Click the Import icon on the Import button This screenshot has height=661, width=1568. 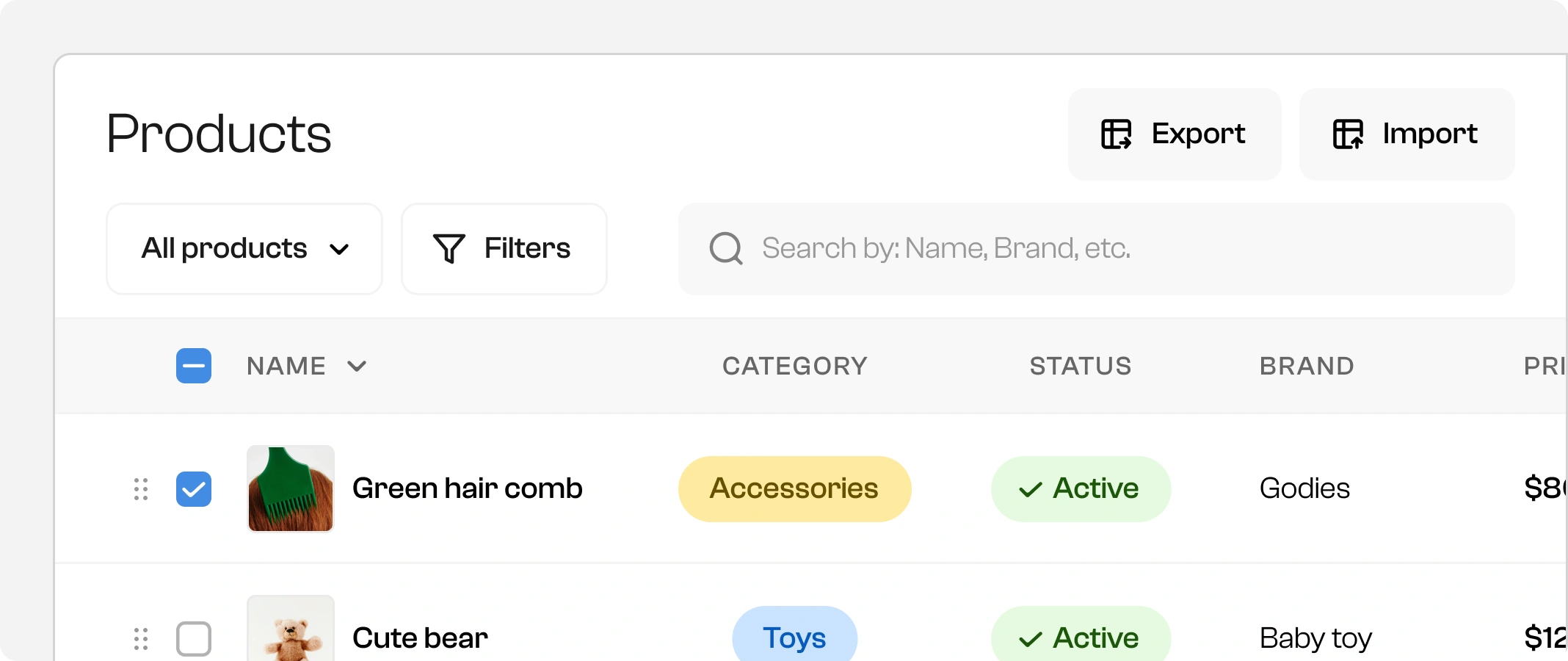[1349, 134]
